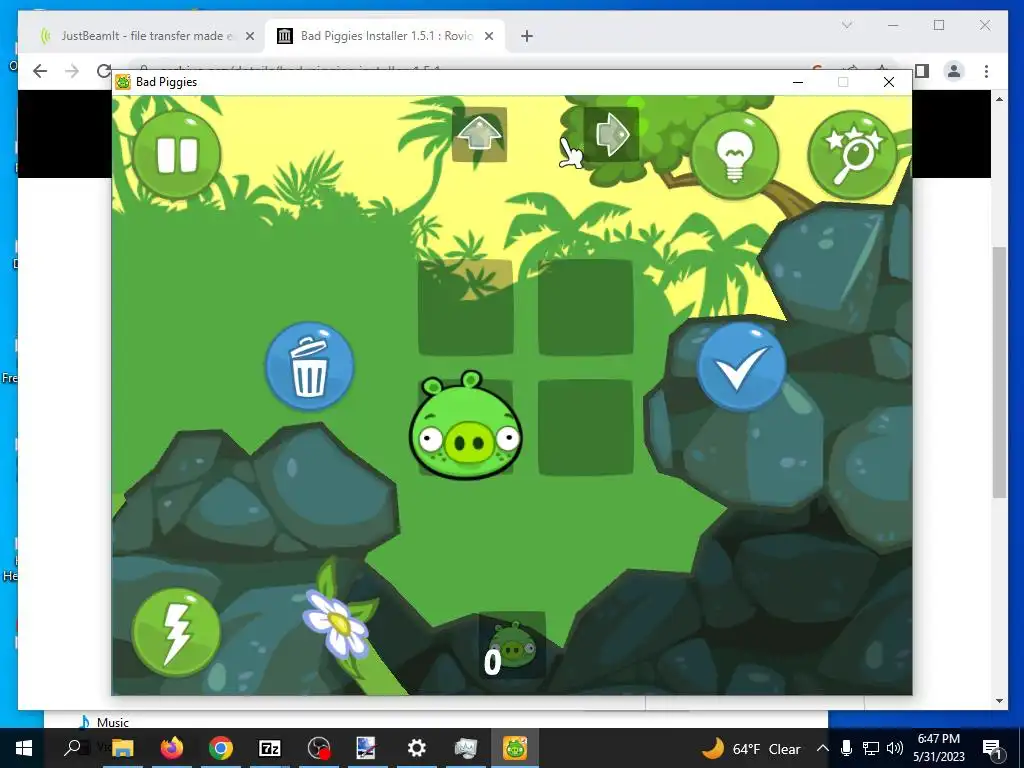Open Chrome profile avatar menu

pyautogui.click(x=953, y=71)
